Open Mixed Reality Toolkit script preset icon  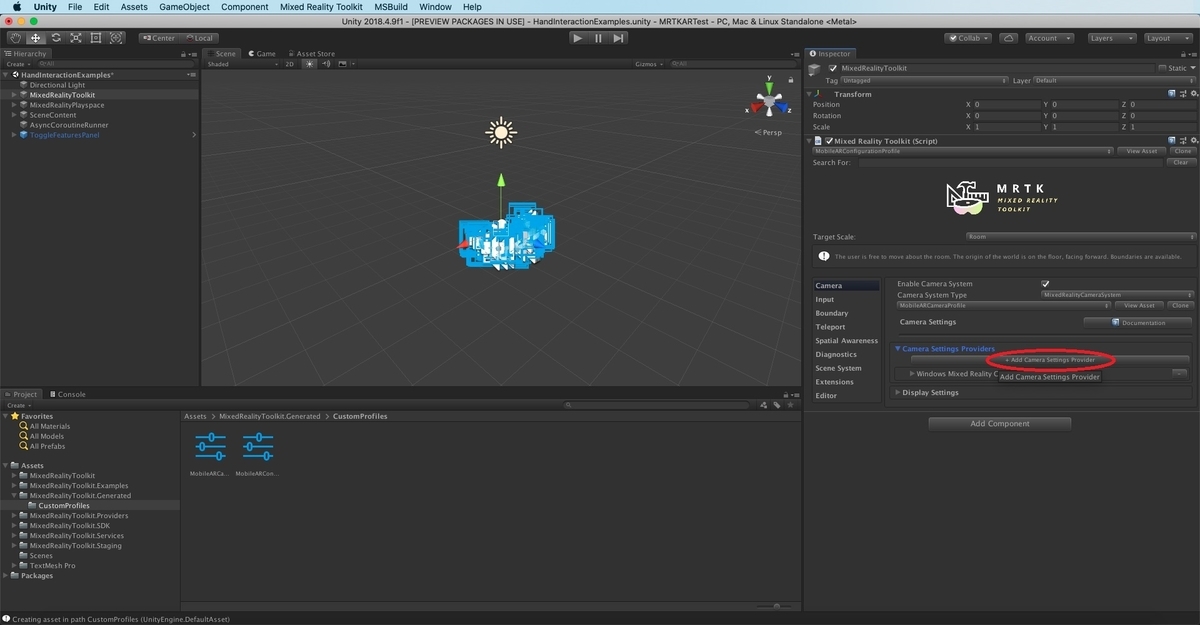[x=1181, y=141]
